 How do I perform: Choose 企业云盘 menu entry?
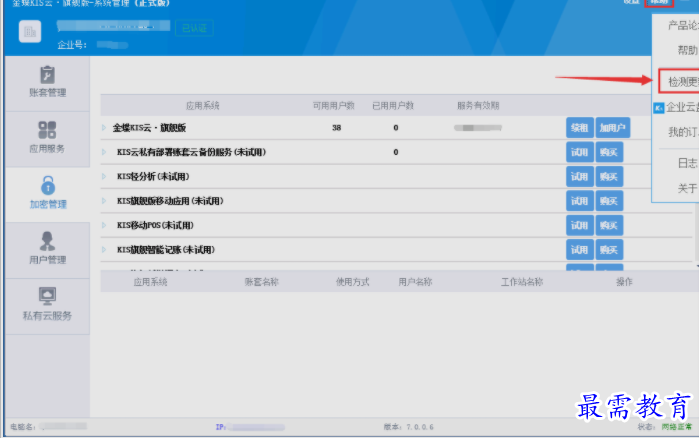[677, 107]
